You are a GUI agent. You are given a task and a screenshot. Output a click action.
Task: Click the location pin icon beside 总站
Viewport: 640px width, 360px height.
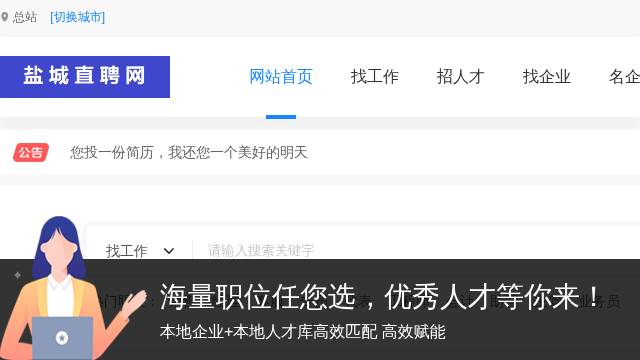coord(4,17)
